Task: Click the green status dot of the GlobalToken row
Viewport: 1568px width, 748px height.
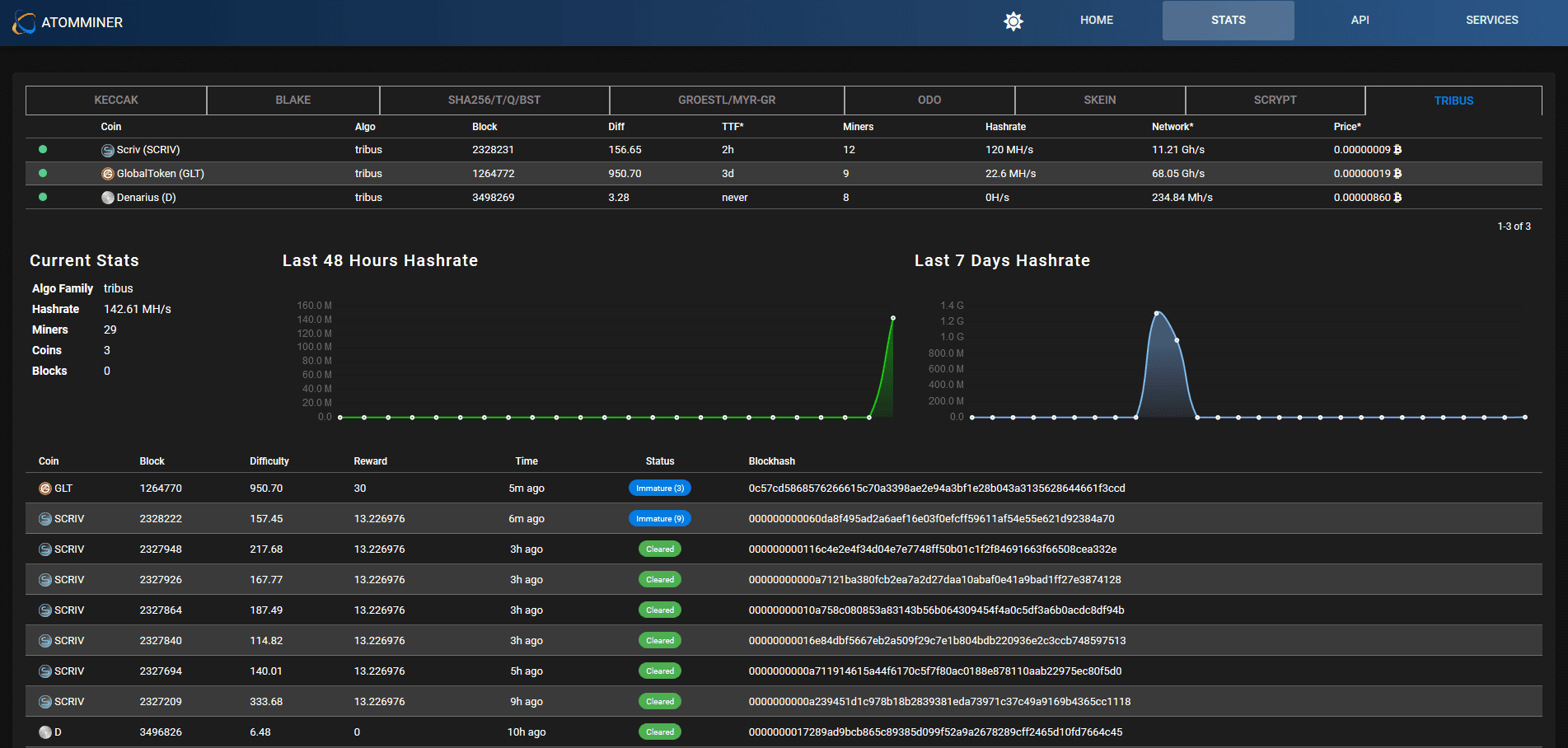Action: pyautogui.click(x=43, y=173)
